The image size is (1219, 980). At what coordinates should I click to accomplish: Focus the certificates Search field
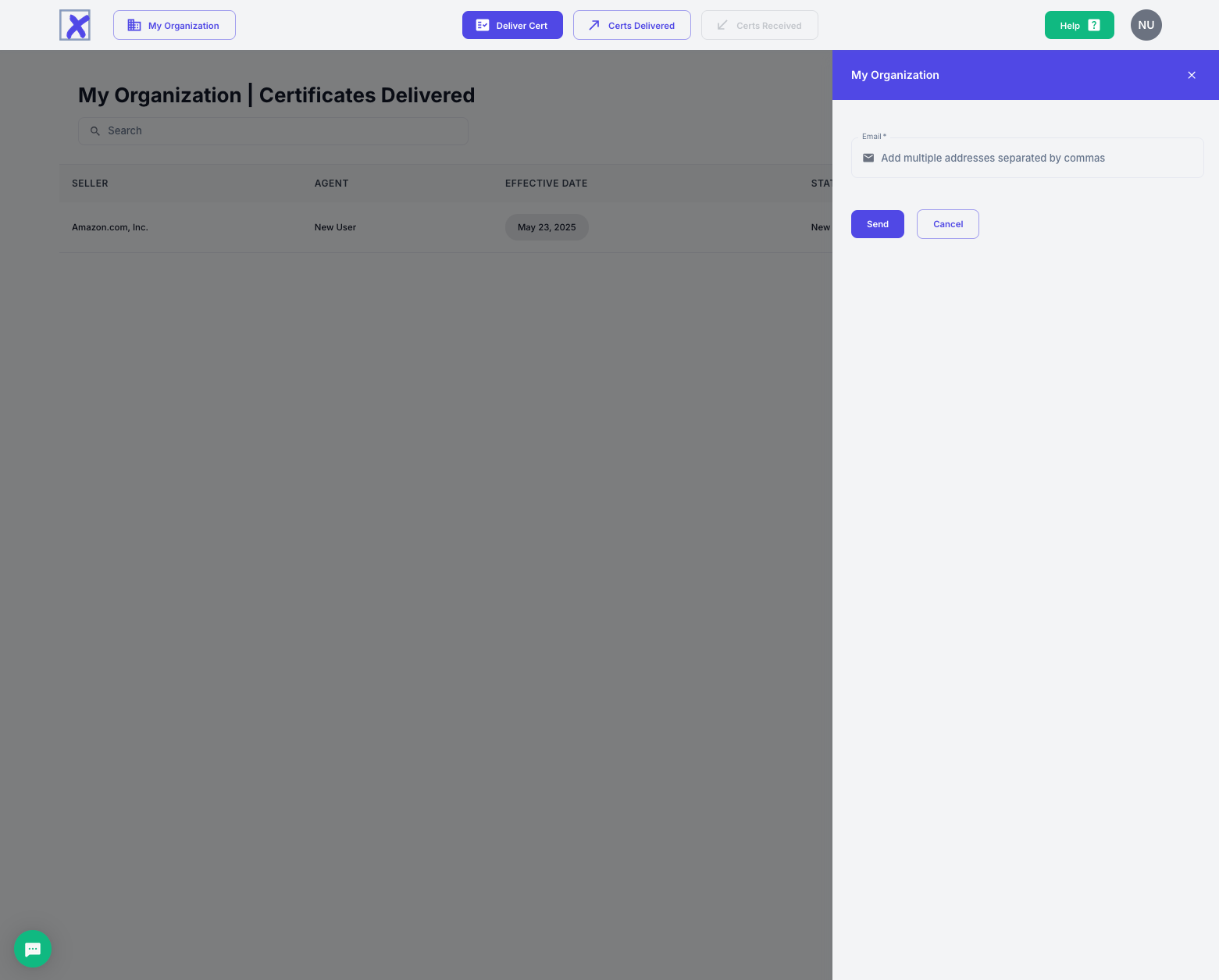(x=281, y=131)
